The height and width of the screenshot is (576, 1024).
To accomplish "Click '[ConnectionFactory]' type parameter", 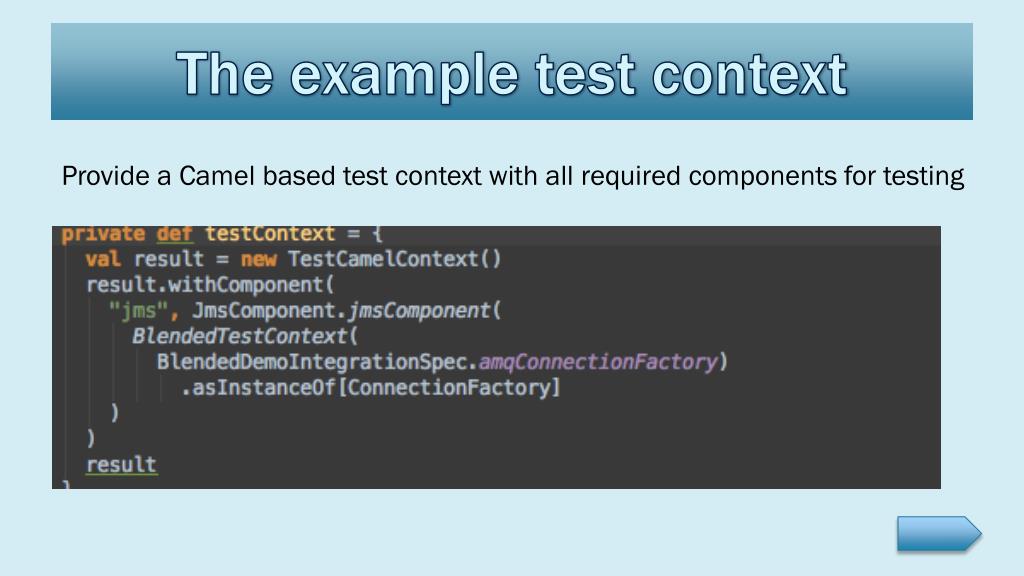I will [449, 387].
